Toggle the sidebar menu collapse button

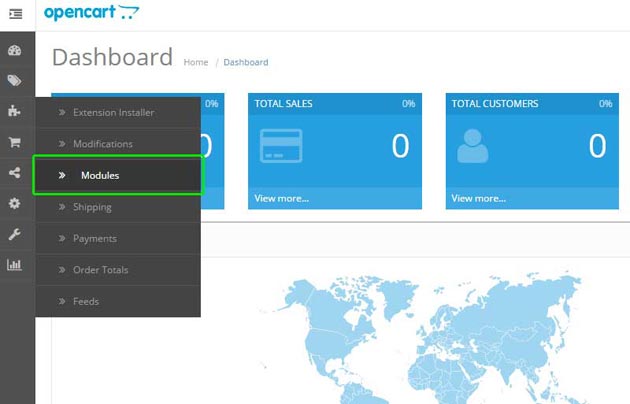[x=15, y=13]
